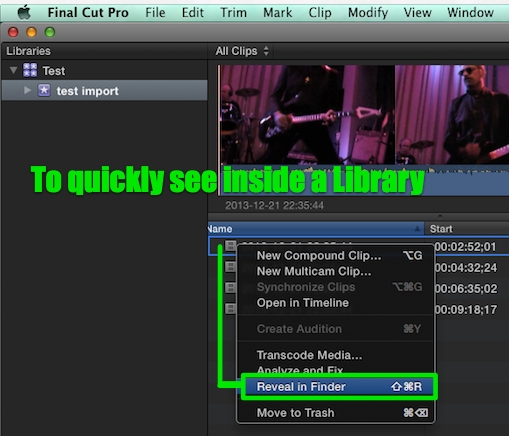This screenshot has height=436, width=509.
Task: Open the Window menu
Action: pos(470,13)
